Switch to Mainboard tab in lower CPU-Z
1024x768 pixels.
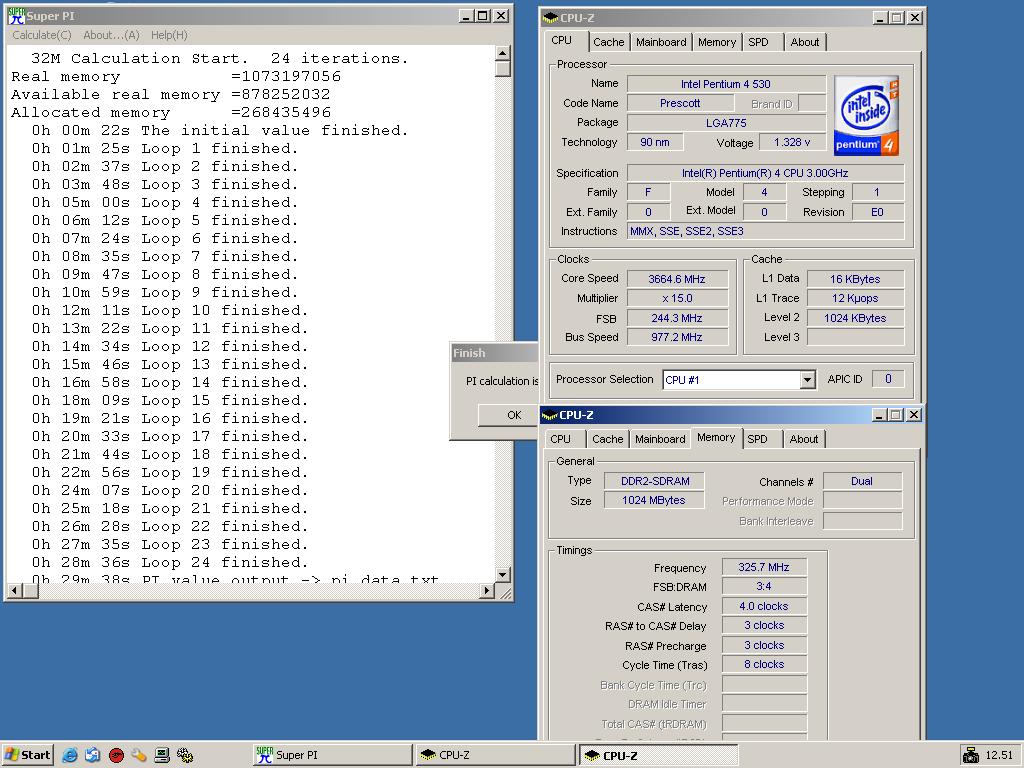point(660,439)
